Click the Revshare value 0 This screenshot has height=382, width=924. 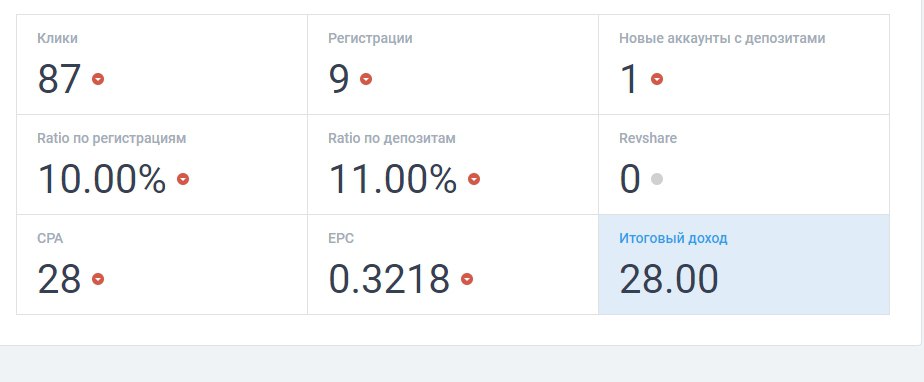point(630,179)
